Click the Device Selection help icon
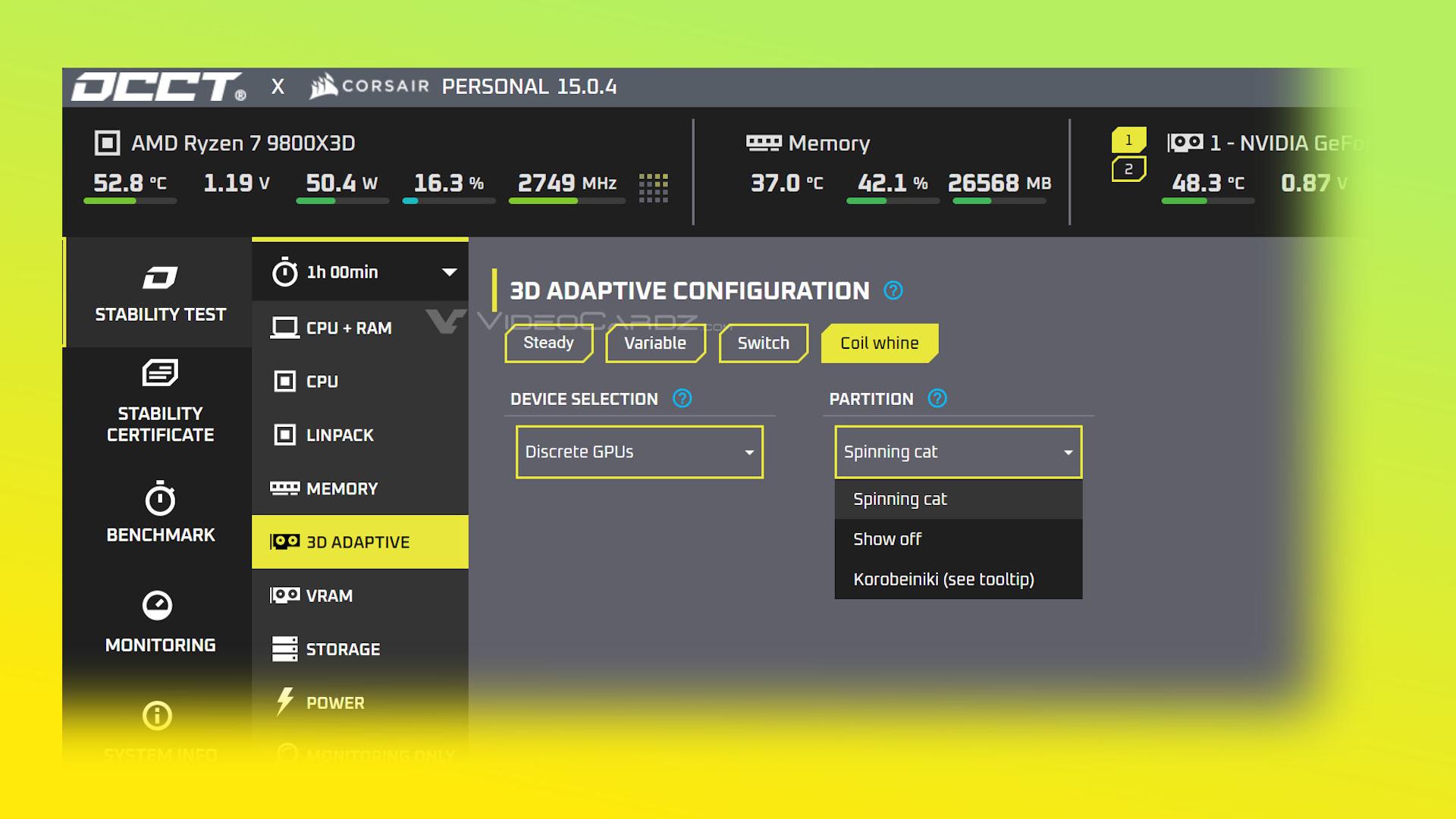Image resolution: width=1456 pixels, height=819 pixels. [x=682, y=399]
